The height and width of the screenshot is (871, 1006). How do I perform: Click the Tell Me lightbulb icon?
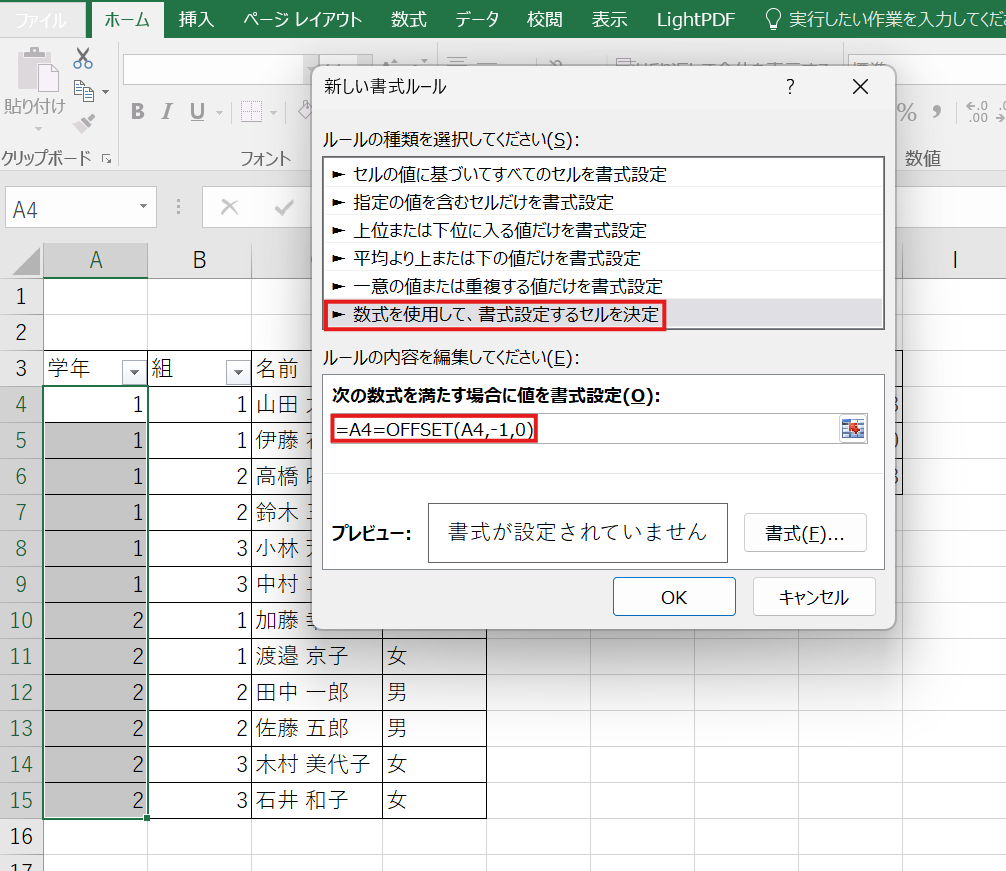[x=772, y=19]
